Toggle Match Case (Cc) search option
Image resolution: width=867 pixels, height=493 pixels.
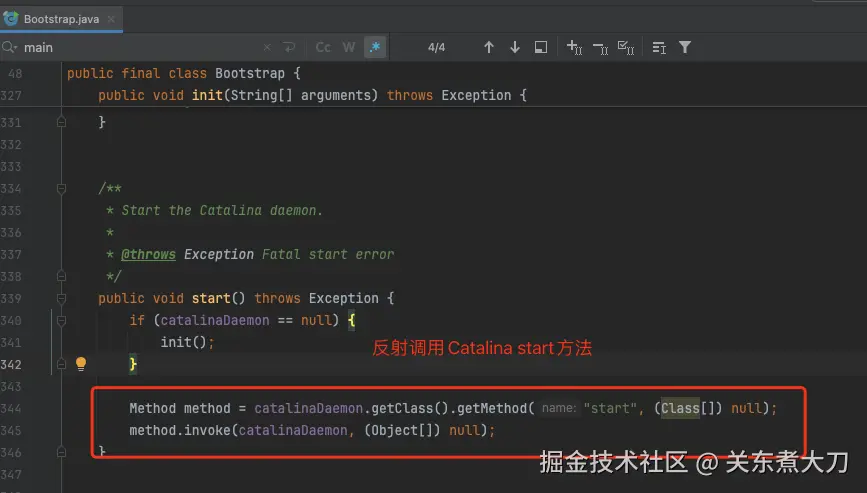pyautogui.click(x=323, y=48)
